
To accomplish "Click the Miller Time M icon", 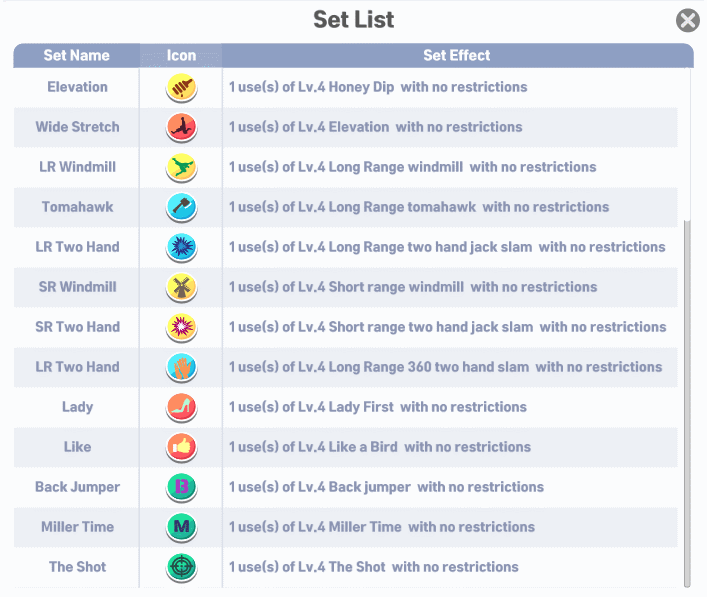I will 181,527.
